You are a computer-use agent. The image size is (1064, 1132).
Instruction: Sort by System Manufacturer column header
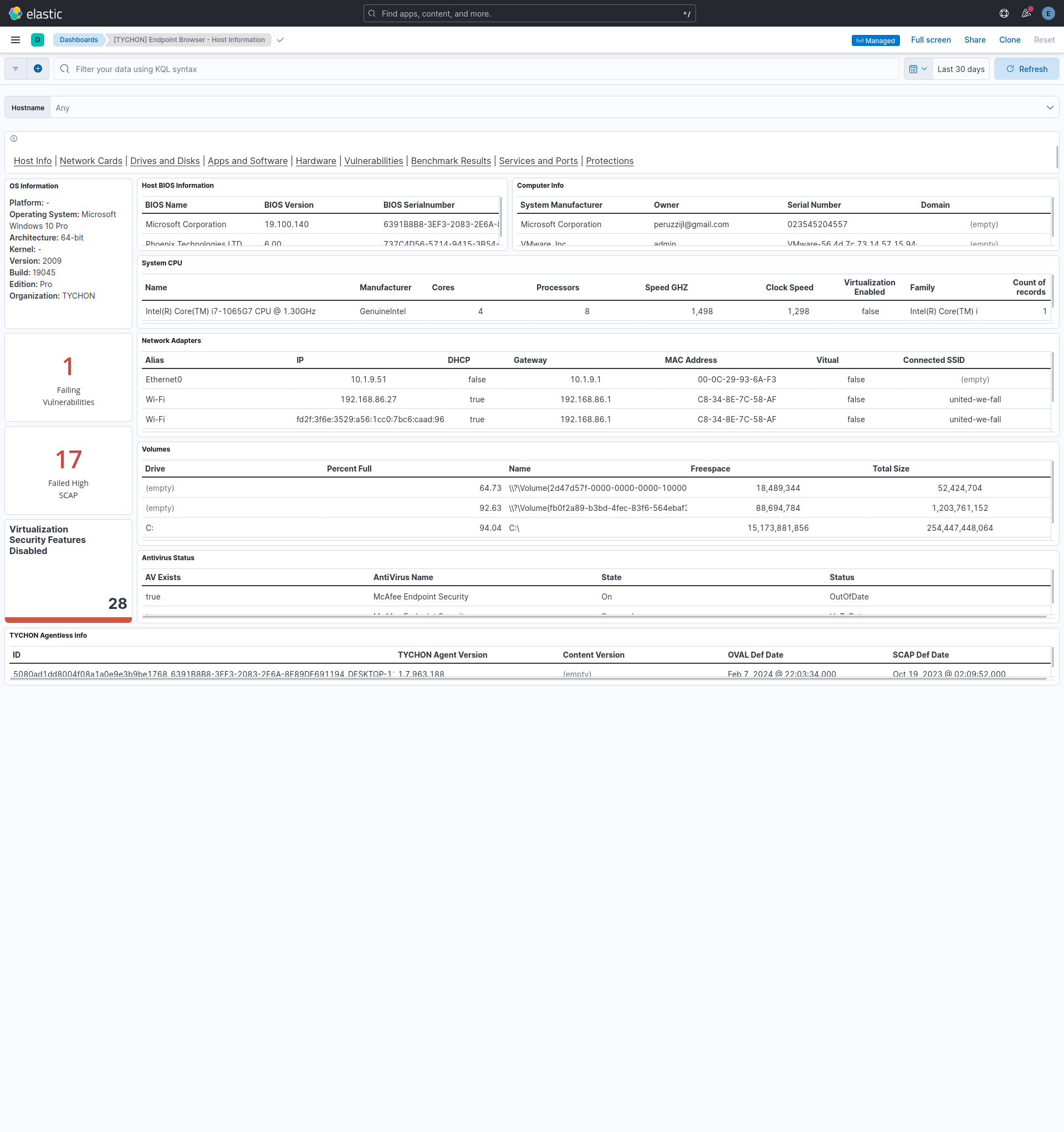pos(561,205)
